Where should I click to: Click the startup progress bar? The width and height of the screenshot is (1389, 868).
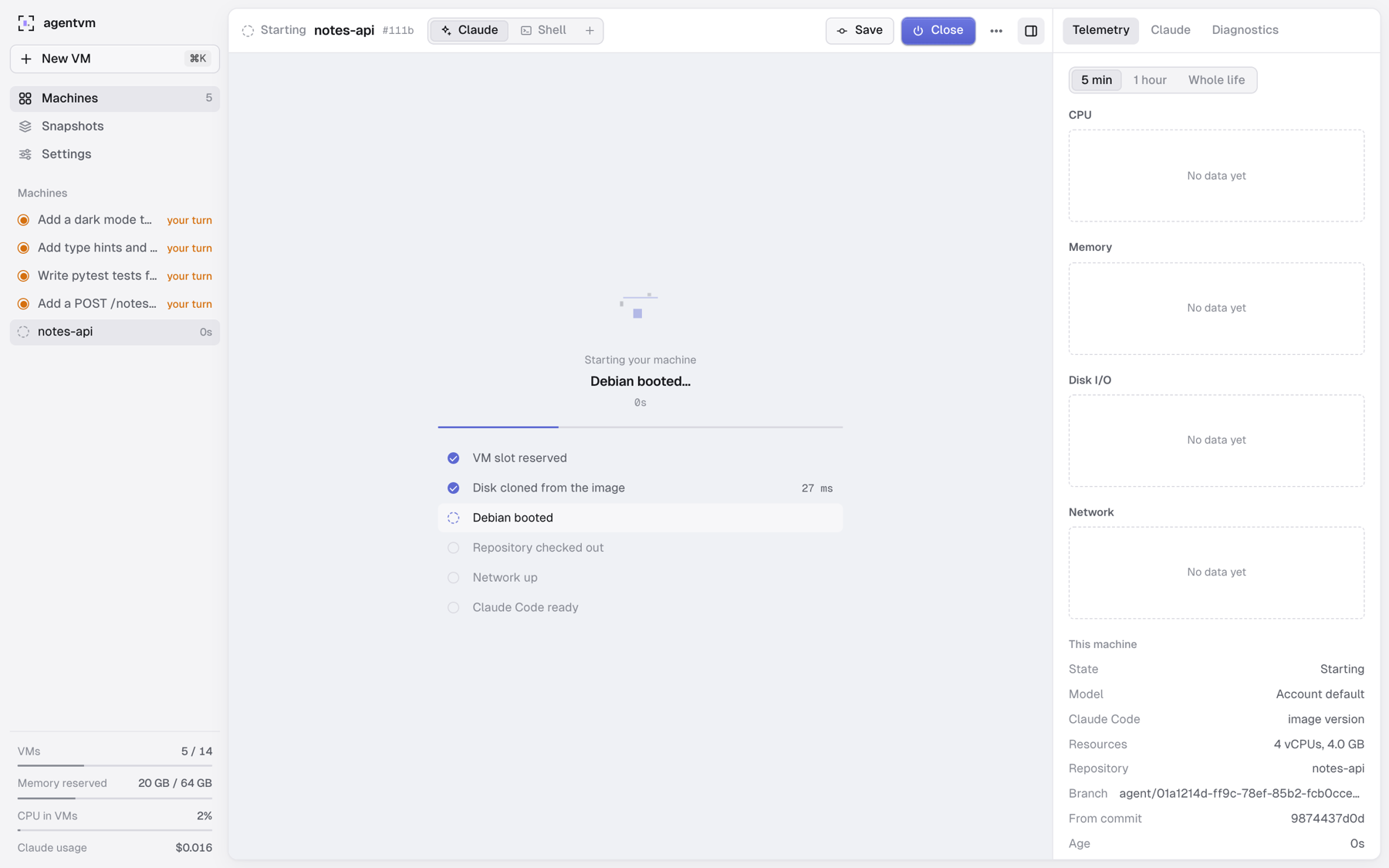tap(640, 427)
